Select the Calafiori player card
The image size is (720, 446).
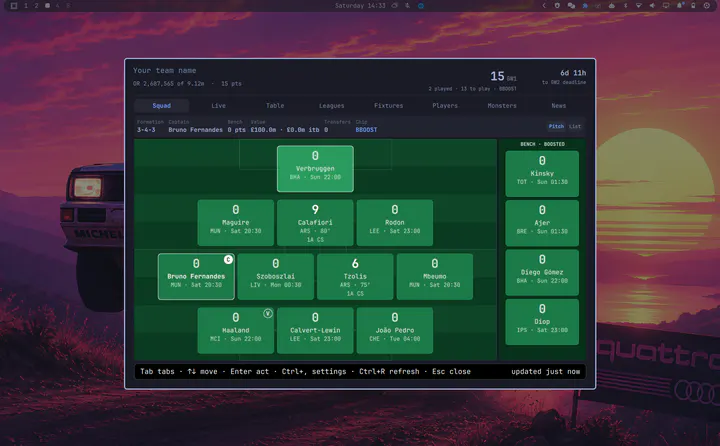tap(315, 223)
